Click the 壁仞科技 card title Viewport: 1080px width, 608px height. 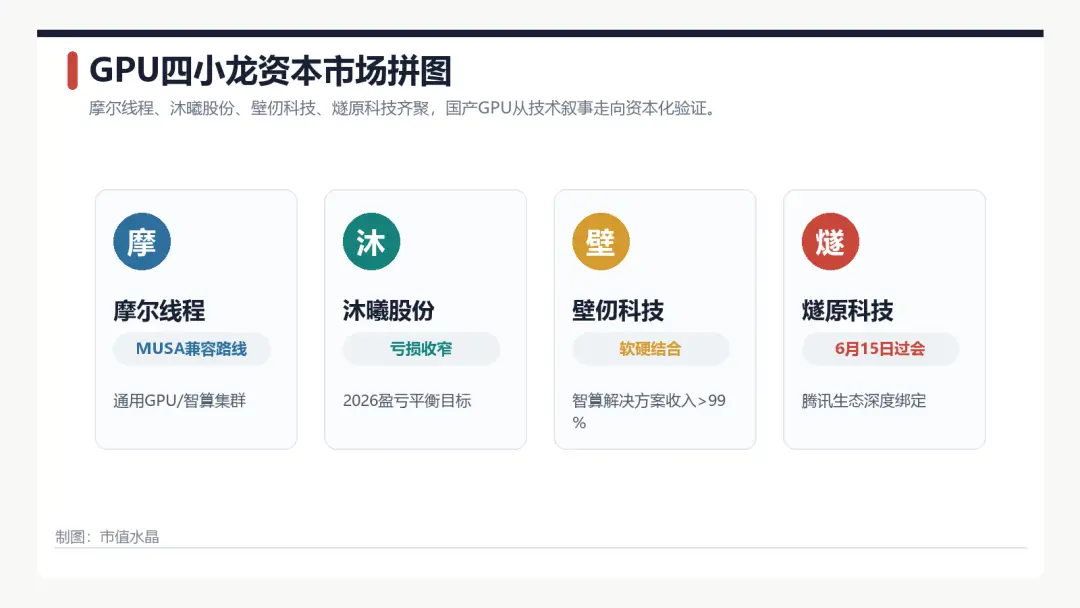click(x=618, y=311)
